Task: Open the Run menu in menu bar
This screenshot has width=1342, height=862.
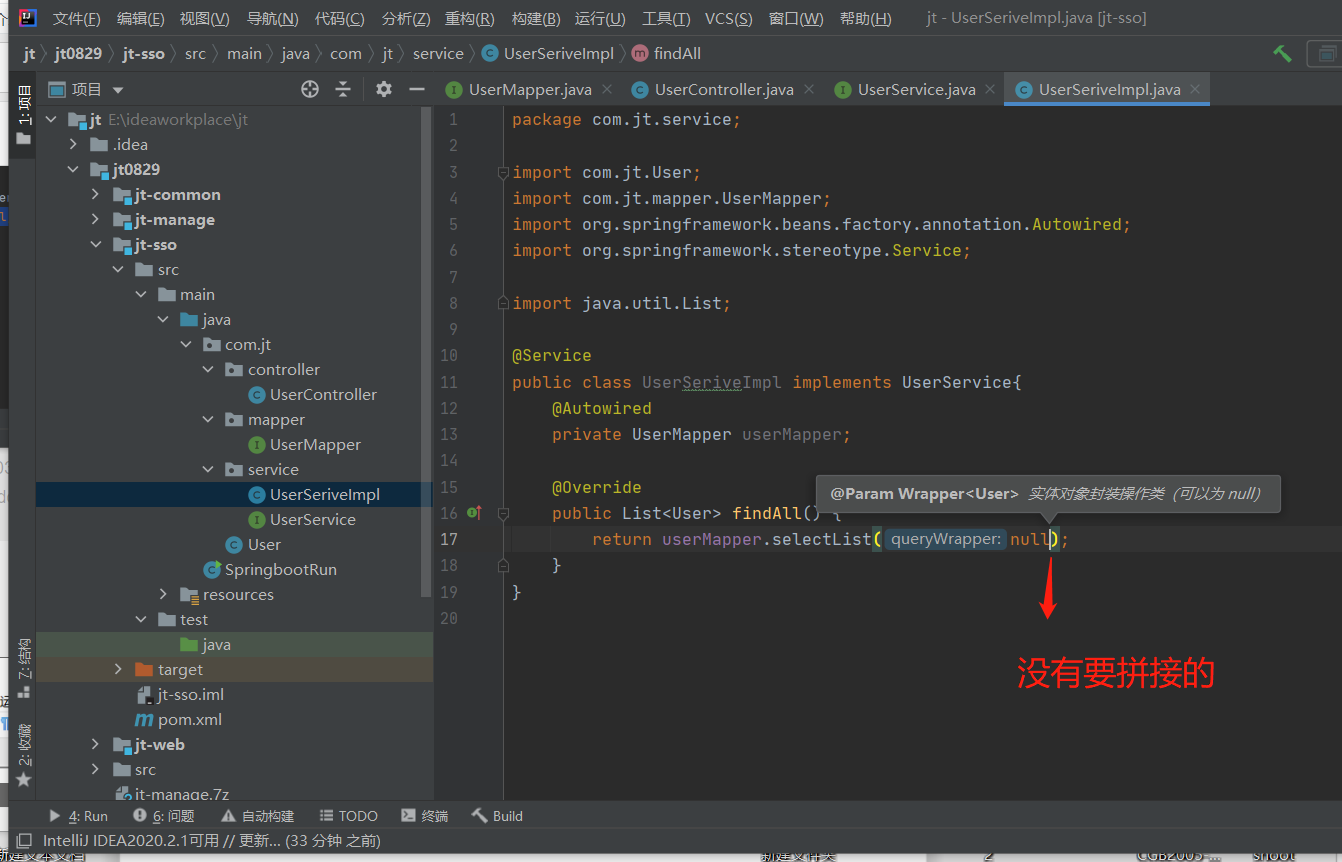Action: coord(601,18)
